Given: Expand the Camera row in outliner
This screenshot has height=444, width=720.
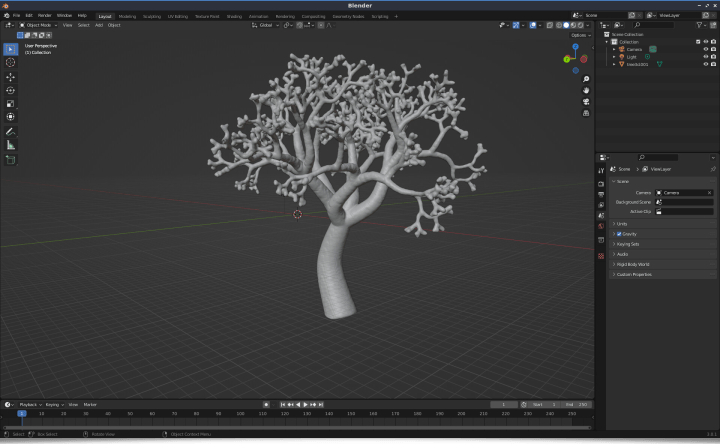Looking at the screenshot, I should coord(614,50).
